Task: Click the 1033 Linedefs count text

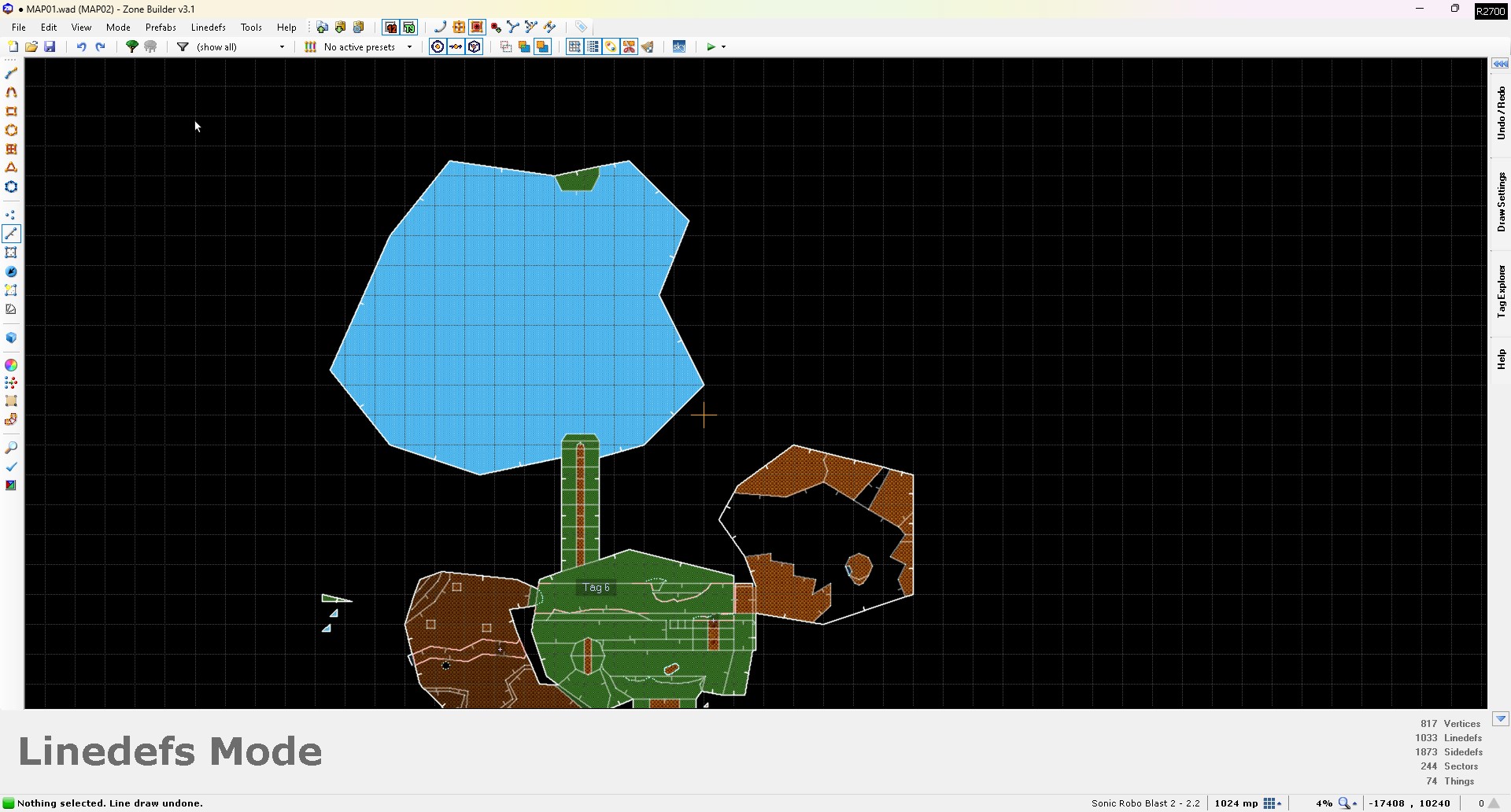Action: coord(1448,738)
